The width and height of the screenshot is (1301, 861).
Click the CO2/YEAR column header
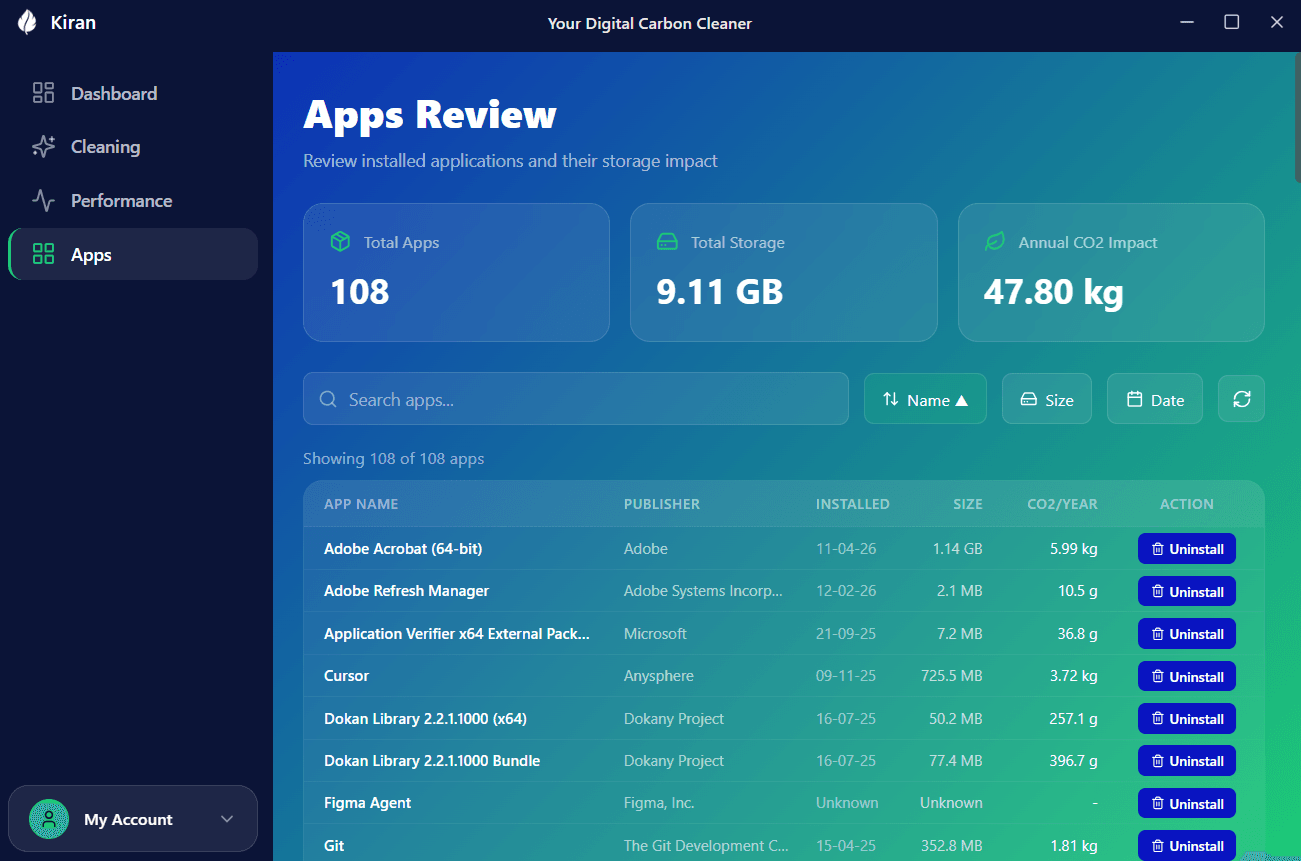1063,504
